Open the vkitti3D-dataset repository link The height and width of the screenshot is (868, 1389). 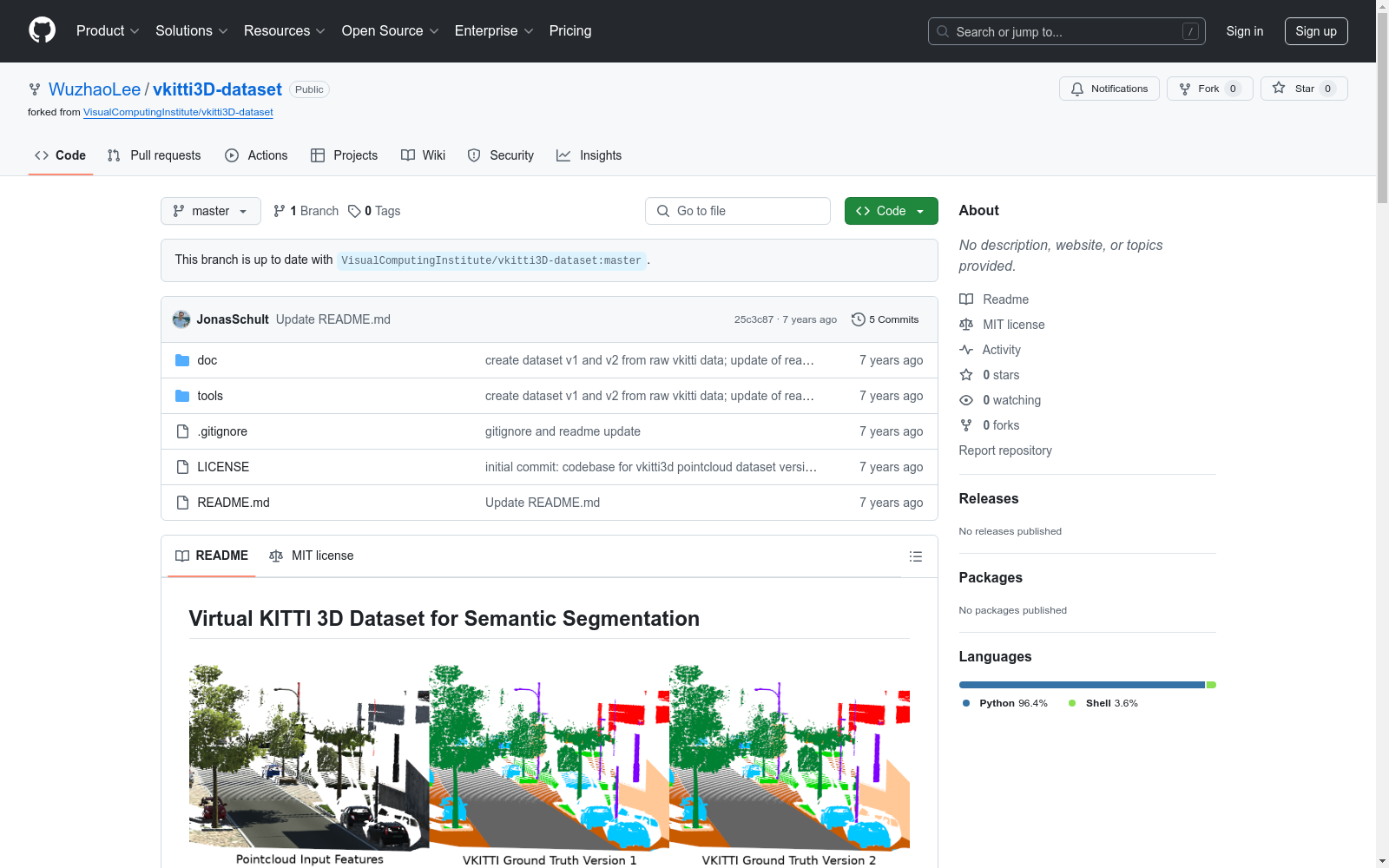coord(217,89)
